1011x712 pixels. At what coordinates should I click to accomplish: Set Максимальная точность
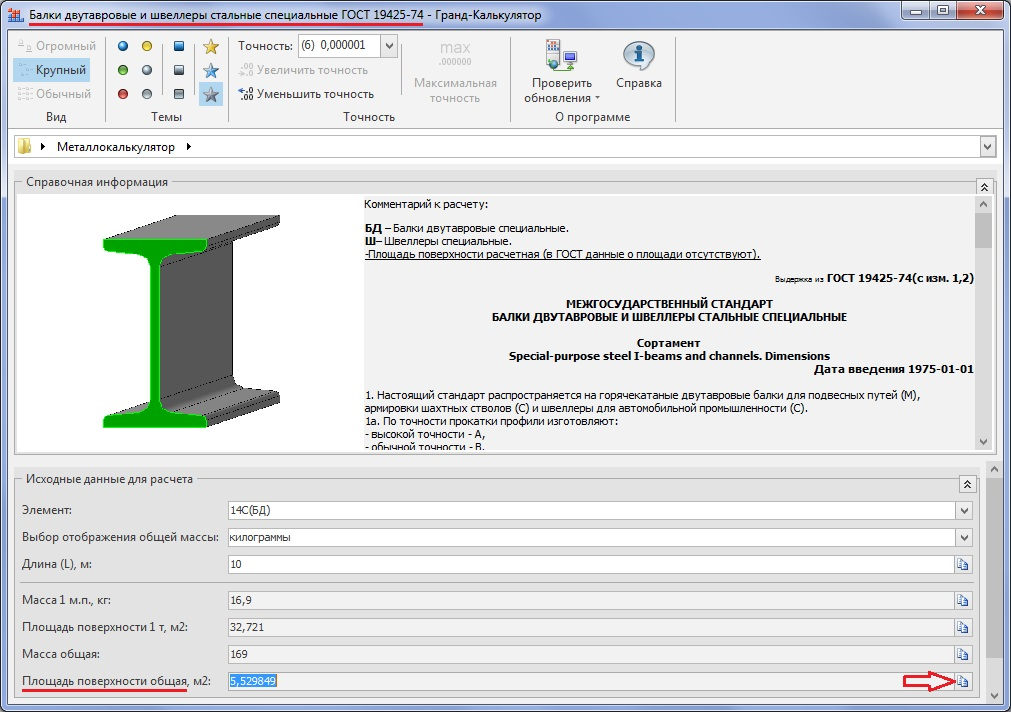point(455,72)
